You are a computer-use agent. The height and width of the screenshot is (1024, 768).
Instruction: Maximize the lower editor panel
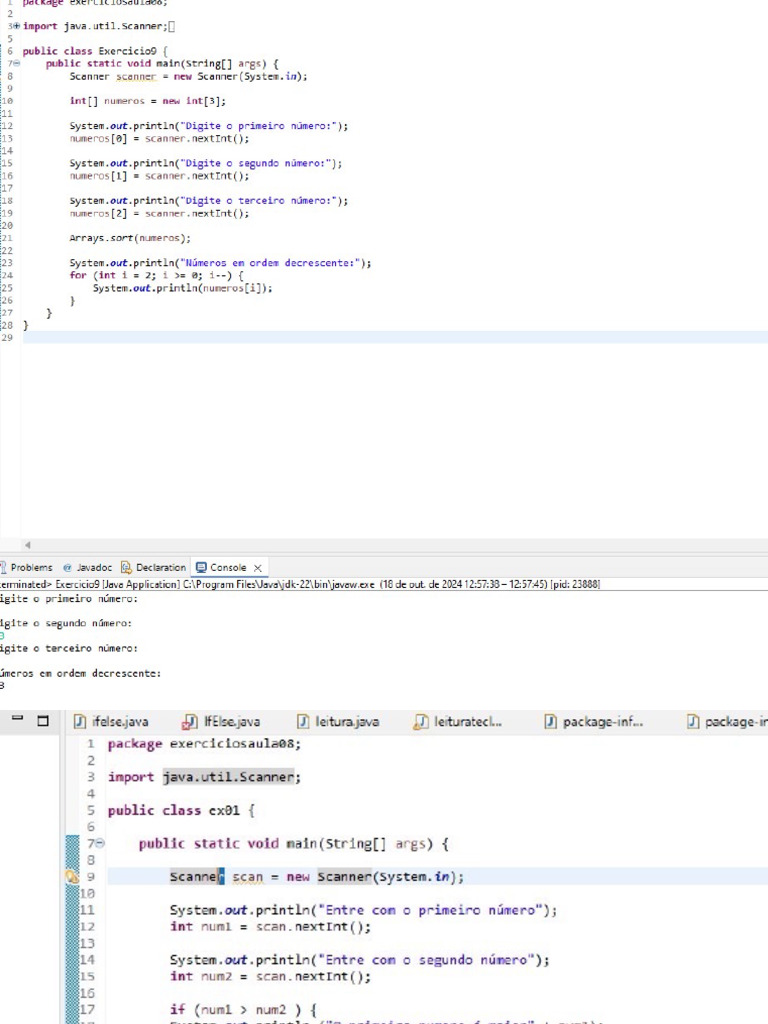(x=42, y=721)
